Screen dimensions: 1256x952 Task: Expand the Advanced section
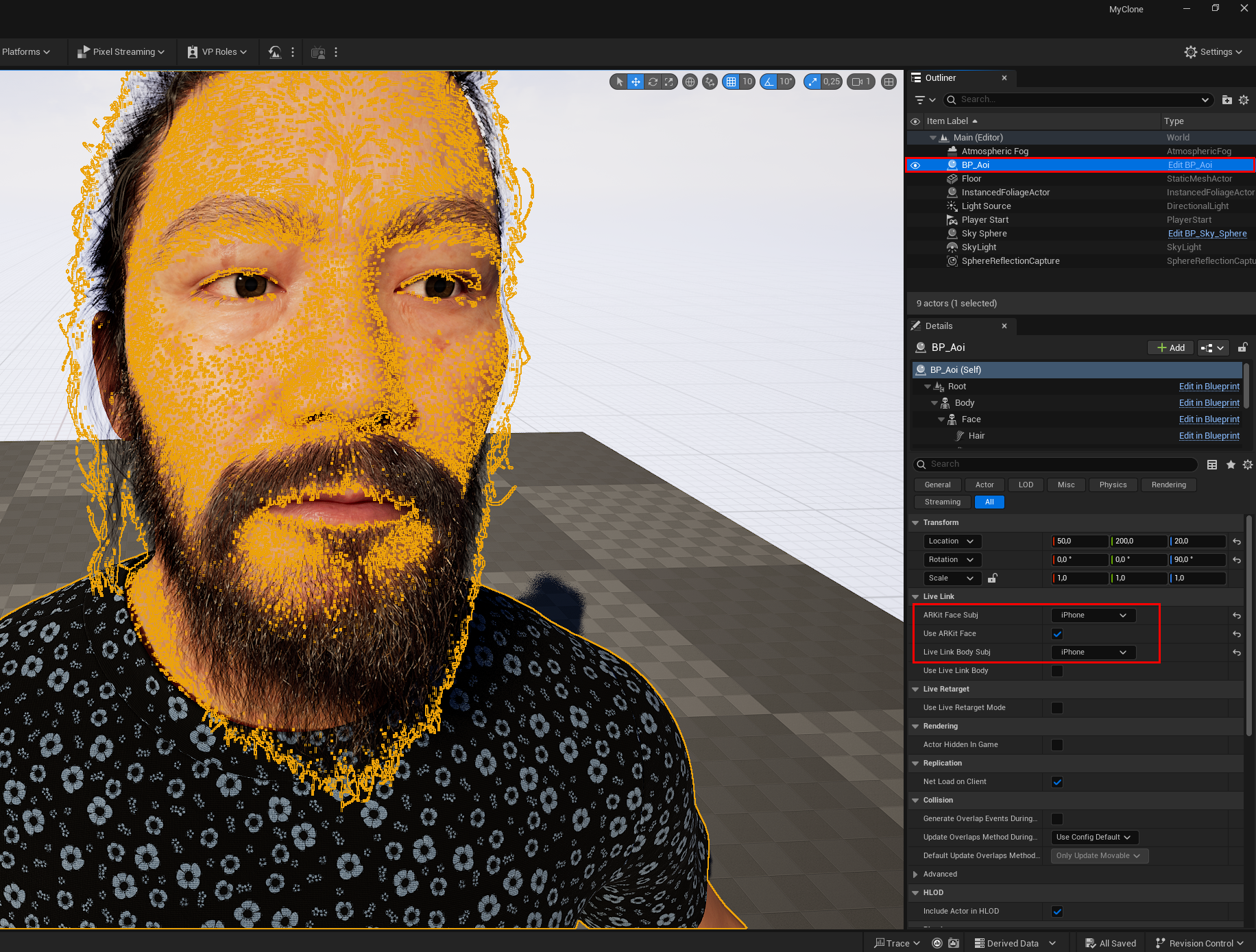click(x=915, y=875)
